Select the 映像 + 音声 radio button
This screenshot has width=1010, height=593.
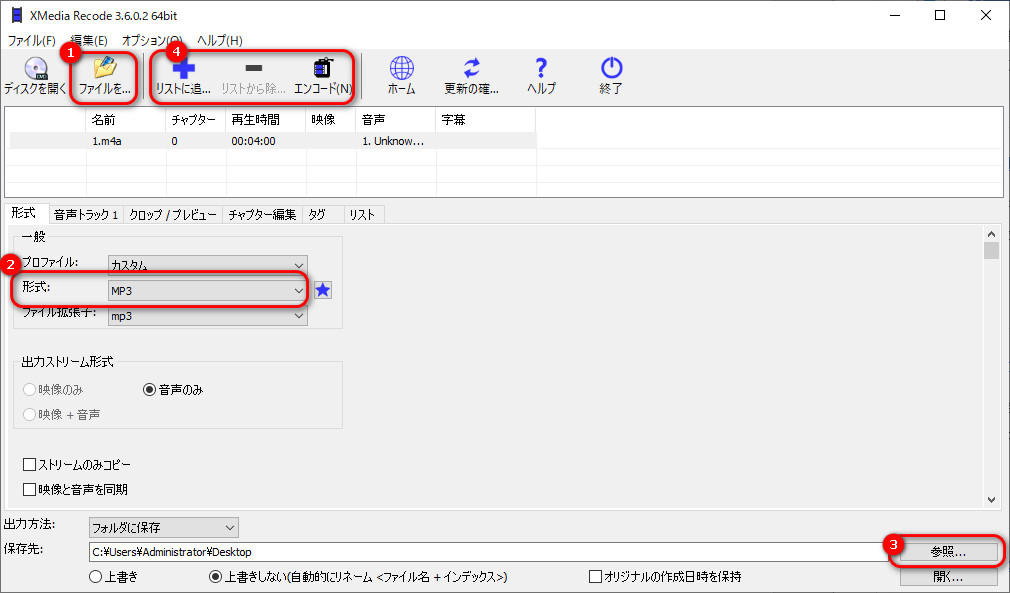point(29,415)
